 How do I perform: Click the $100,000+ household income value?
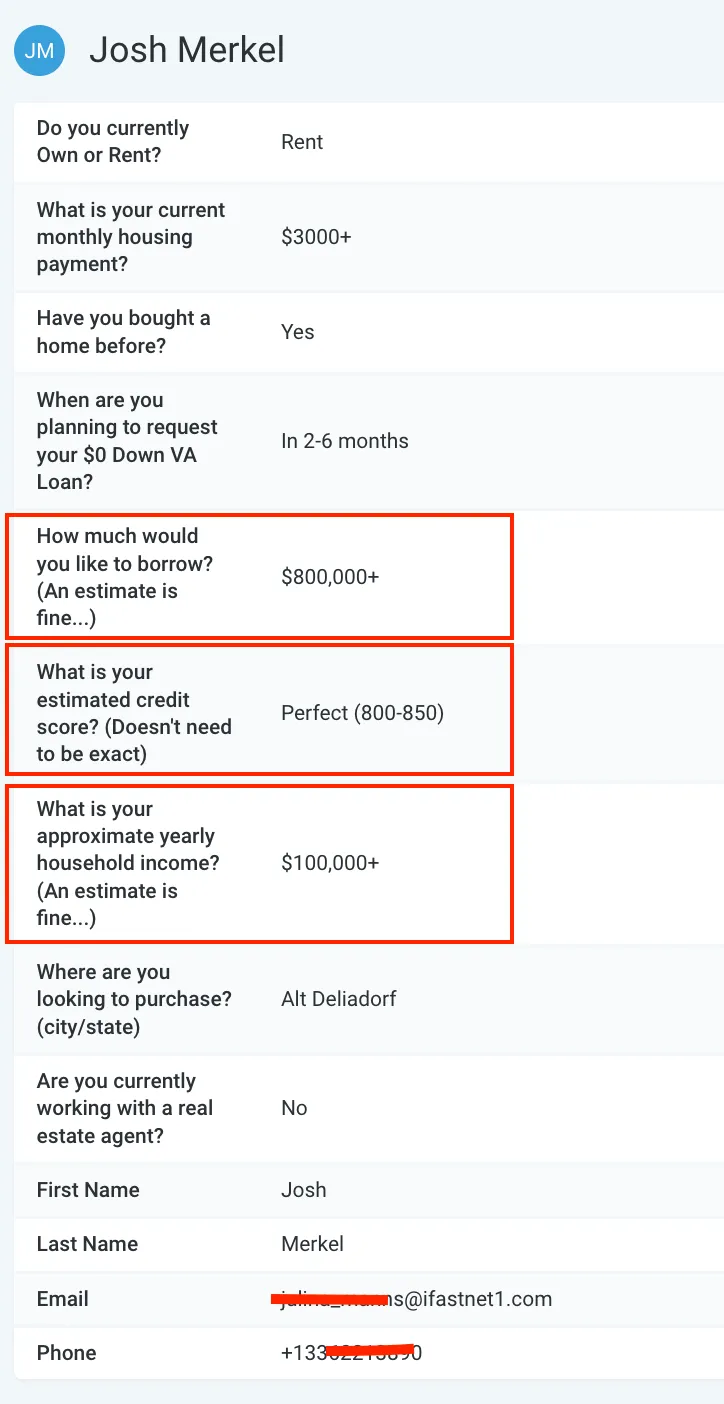[330, 863]
